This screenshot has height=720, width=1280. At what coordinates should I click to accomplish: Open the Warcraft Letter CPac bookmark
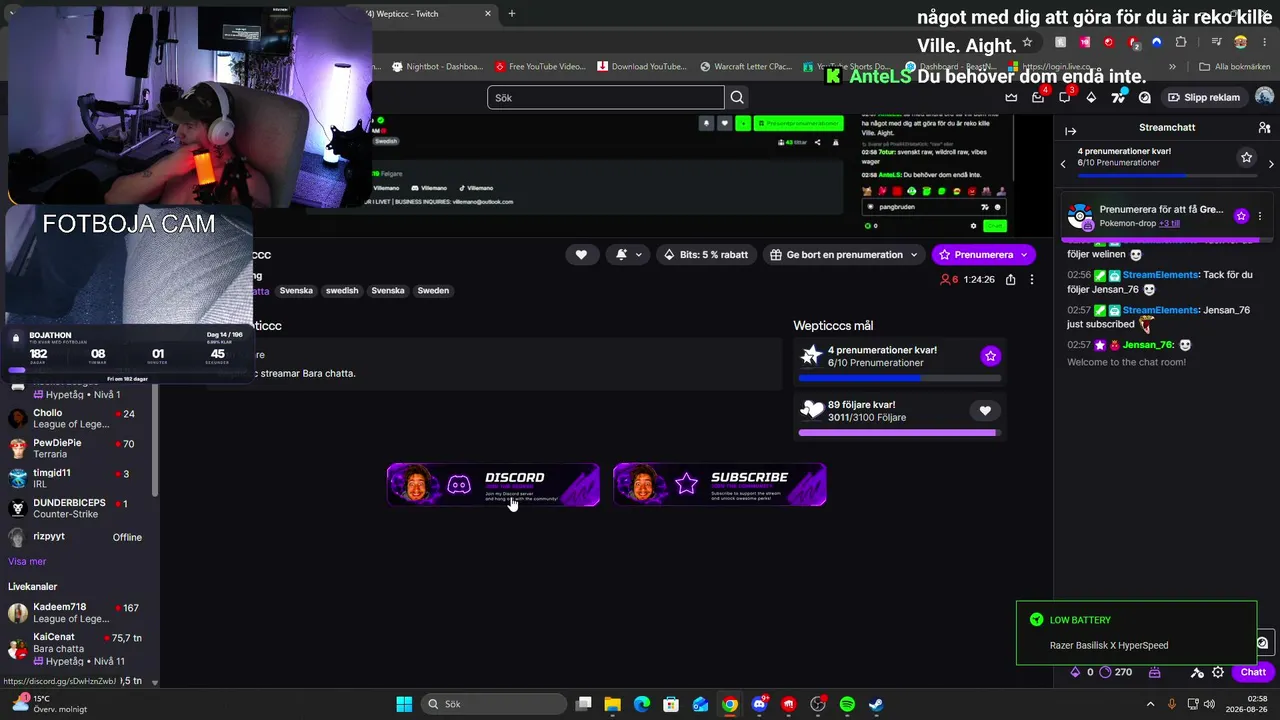tap(745, 67)
